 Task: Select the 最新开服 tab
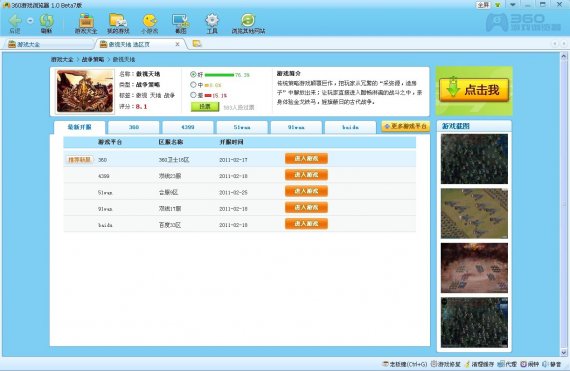point(80,127)
